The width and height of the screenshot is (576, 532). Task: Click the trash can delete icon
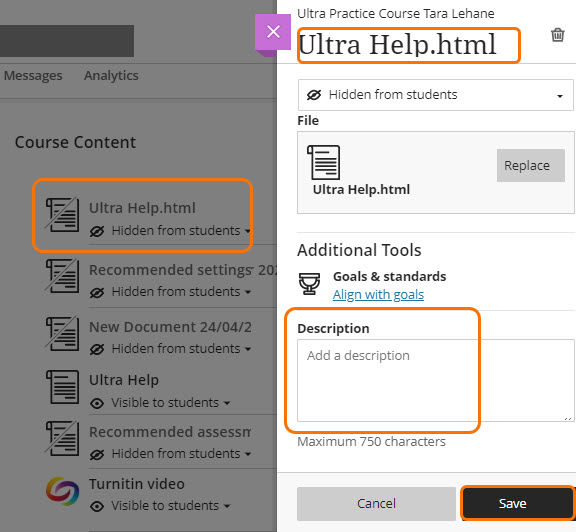point(557,35)
